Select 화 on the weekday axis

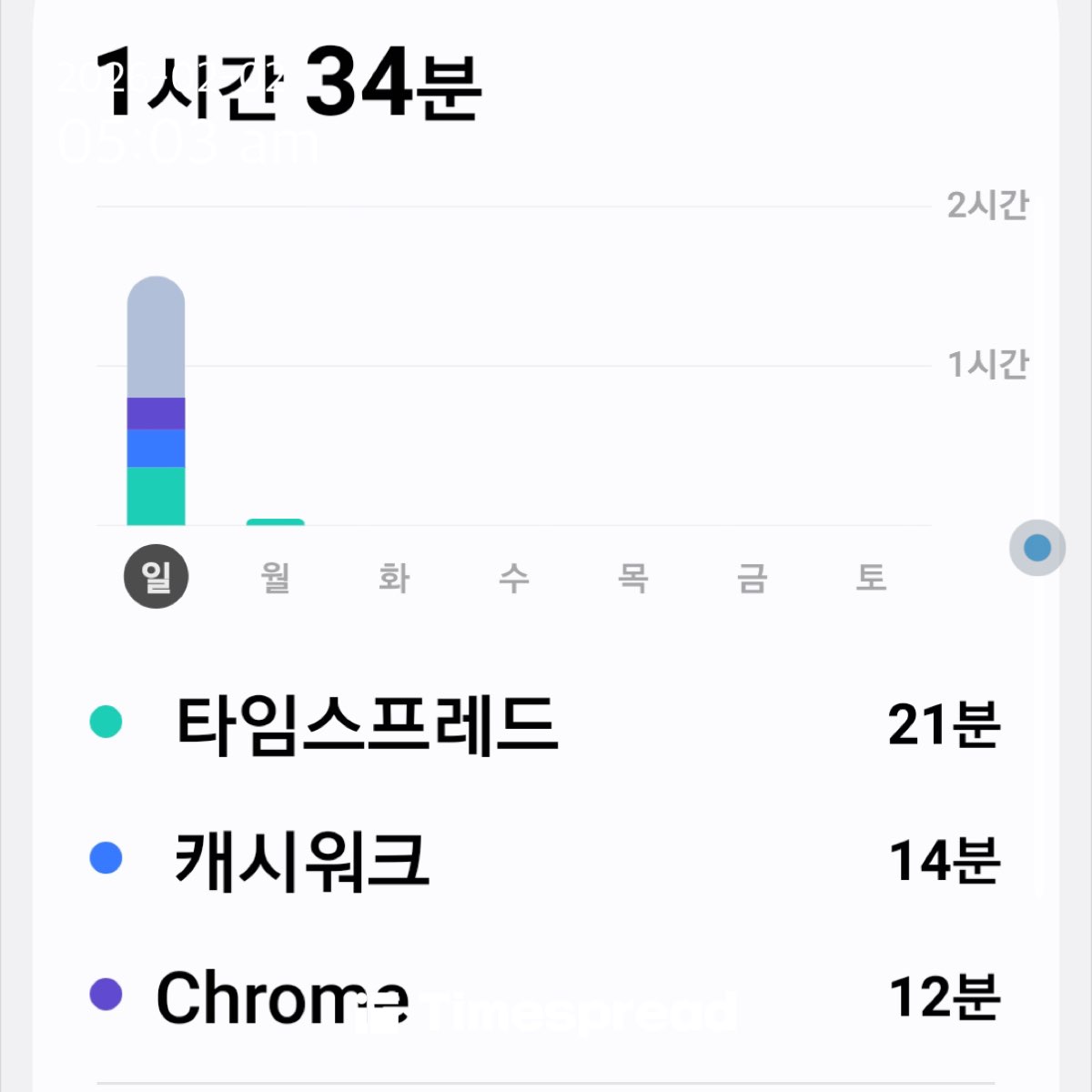click(394, 577)
